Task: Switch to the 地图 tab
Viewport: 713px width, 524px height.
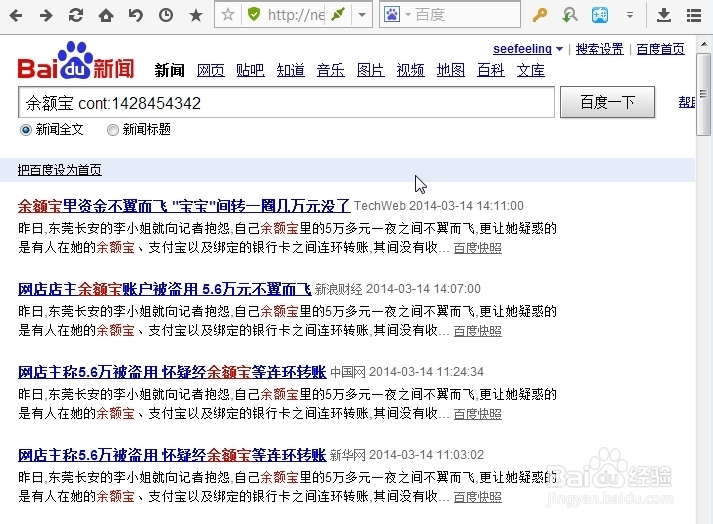Action: (x=451, y=71)
